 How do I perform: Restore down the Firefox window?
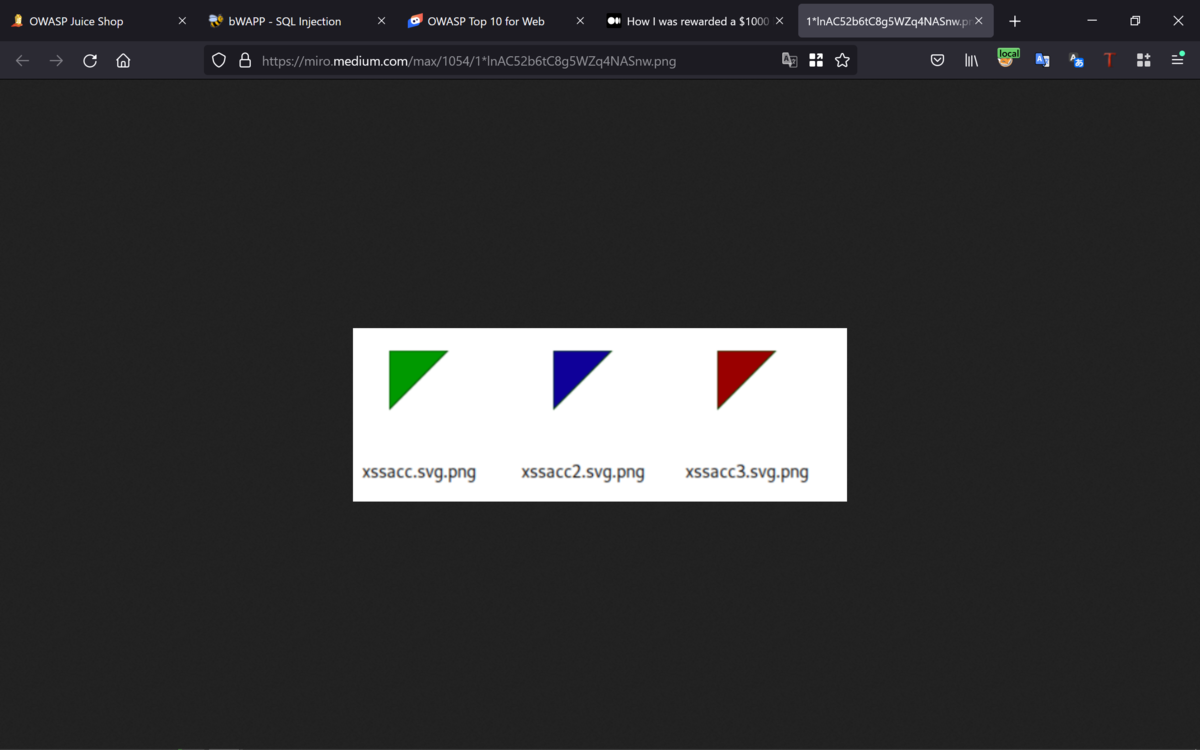click(1135, 21)
